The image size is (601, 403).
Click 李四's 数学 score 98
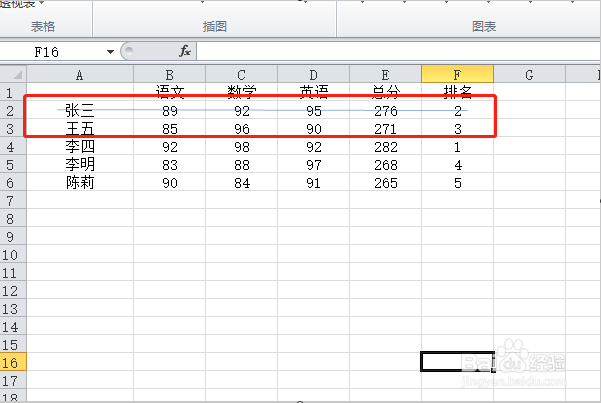coord(241,146)
